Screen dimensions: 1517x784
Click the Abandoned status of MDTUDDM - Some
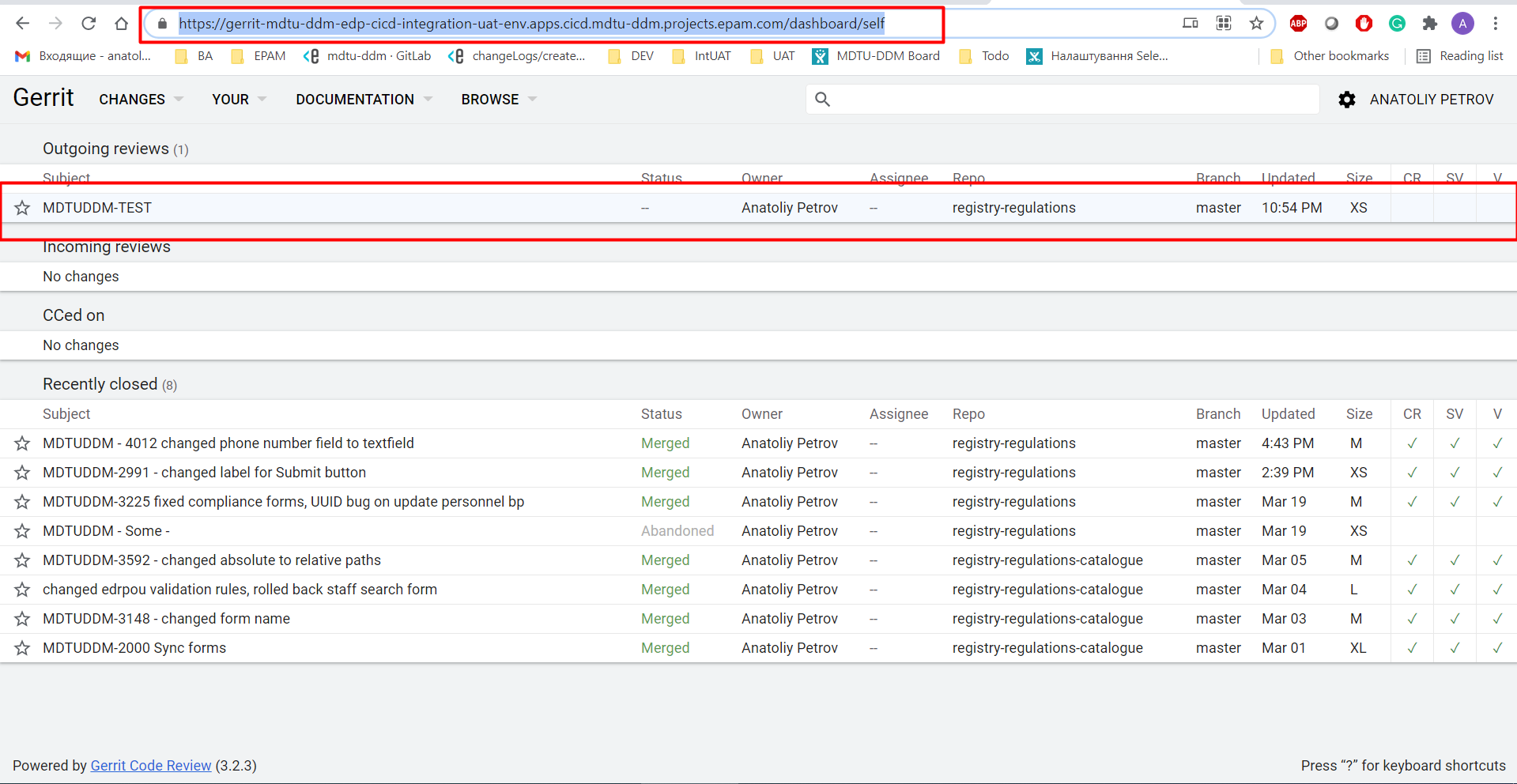point(677,531)
